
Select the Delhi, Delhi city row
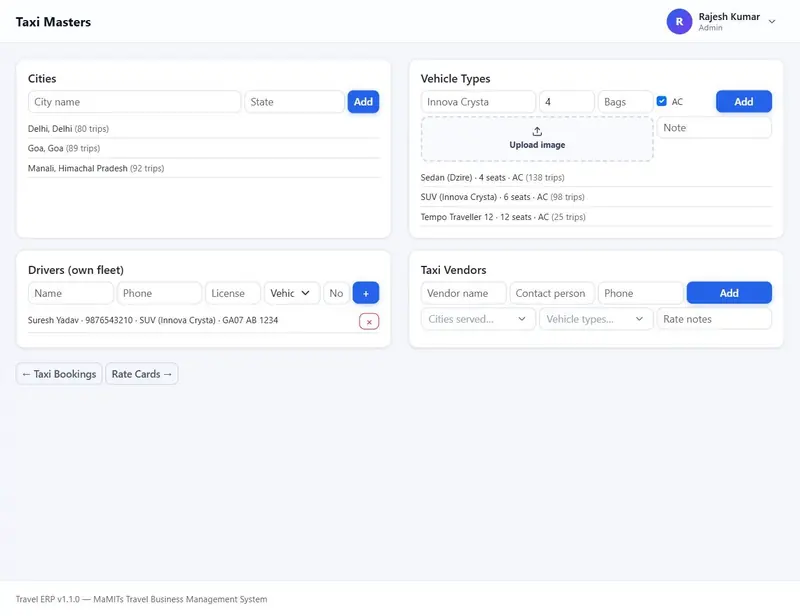point(204,129)
